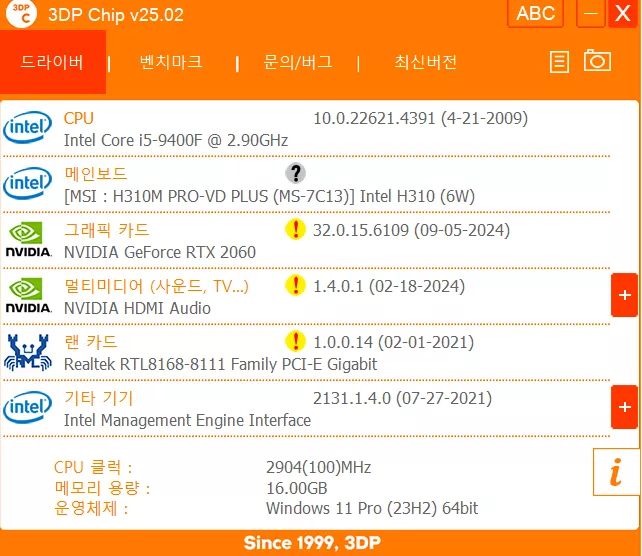Click the 3DP Chip v25.02 title

(x=116, y=15)
